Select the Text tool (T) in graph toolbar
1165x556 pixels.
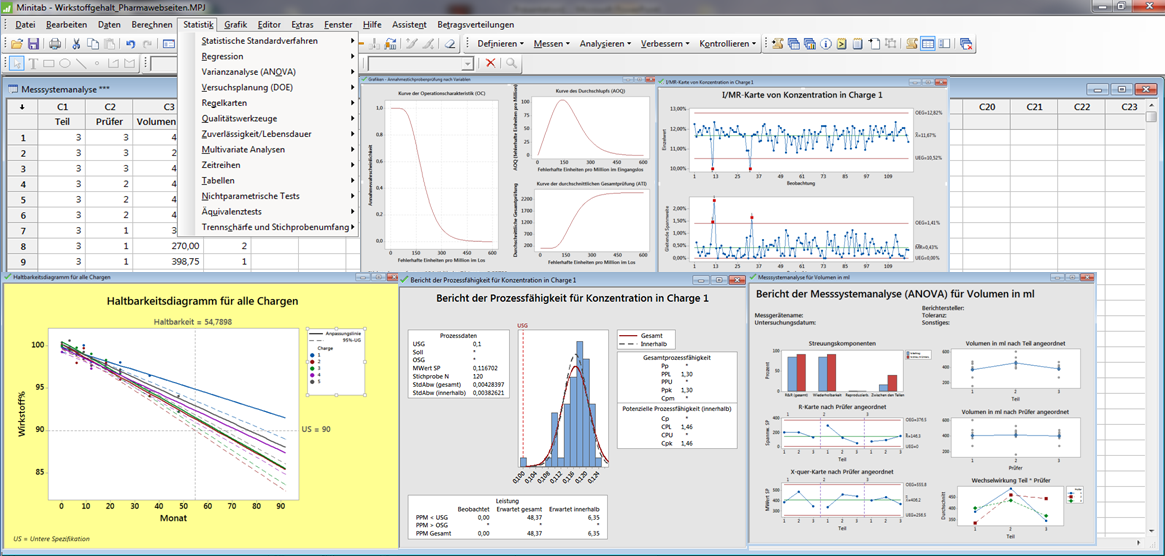click(x=33, y=63)
